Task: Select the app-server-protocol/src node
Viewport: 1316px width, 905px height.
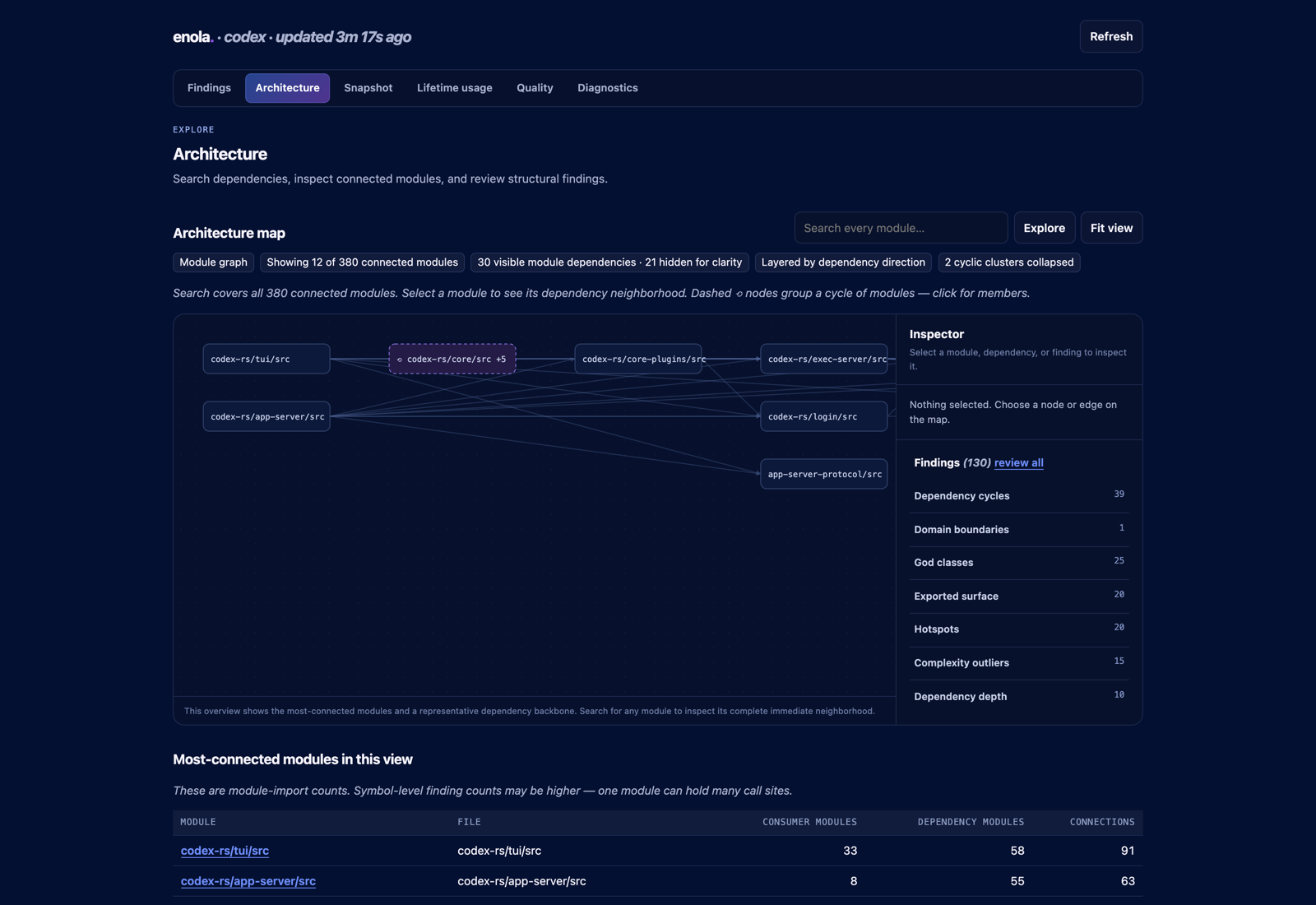Action: [823, 474]
